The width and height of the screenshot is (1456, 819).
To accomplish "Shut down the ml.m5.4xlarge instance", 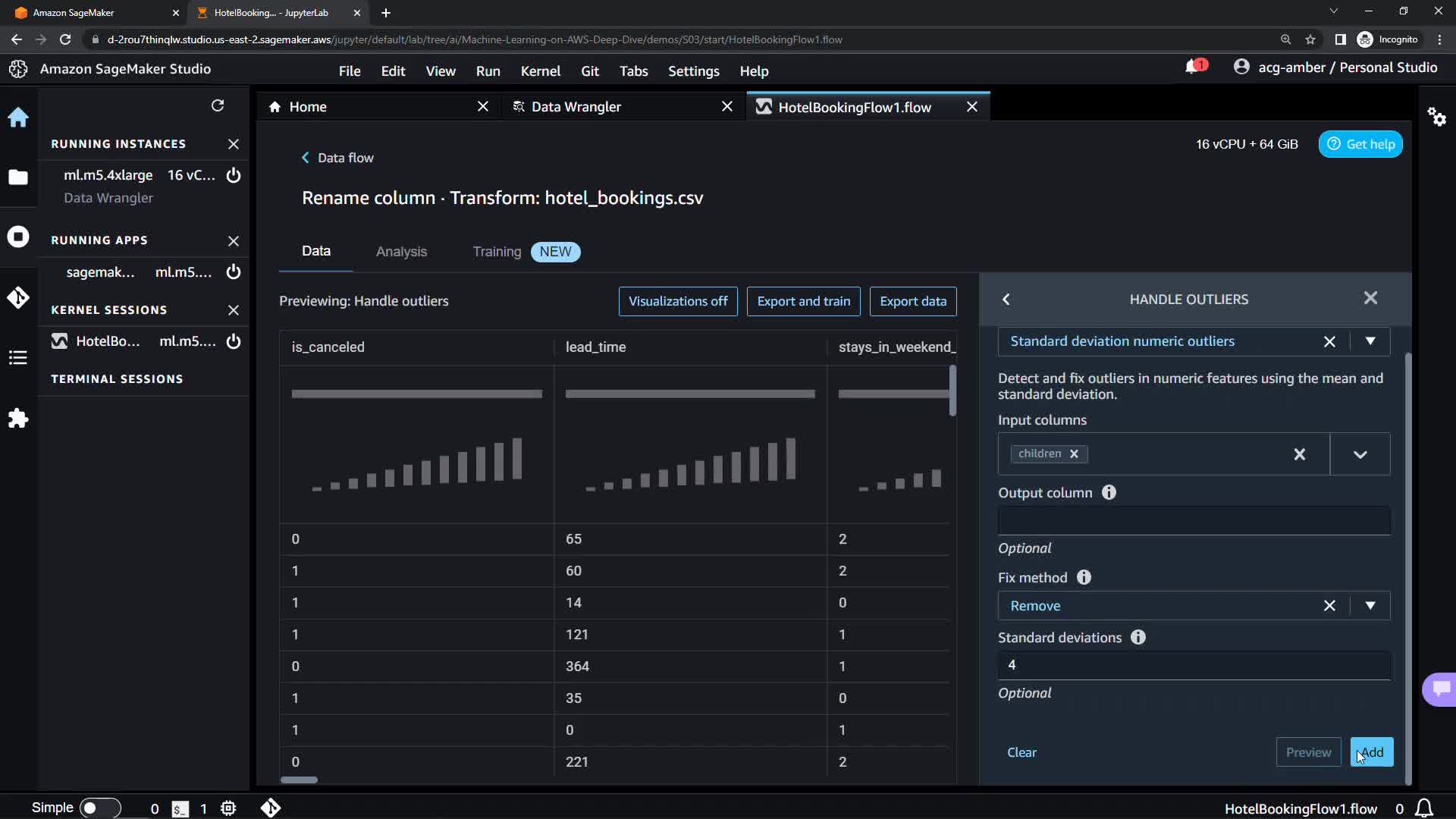I will [x=234, y=175].
